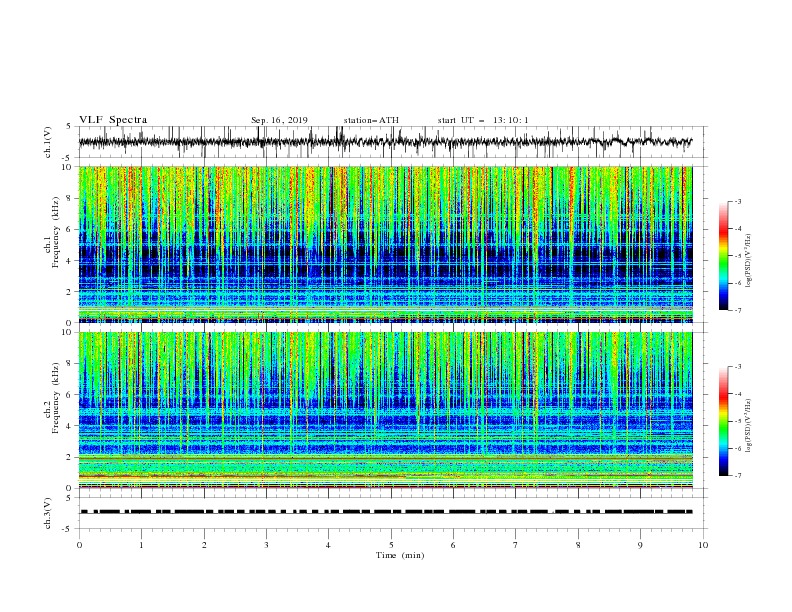Click the ch.3 black dashed signal line
The image size is (792, 612).
(x=386, y=512)
